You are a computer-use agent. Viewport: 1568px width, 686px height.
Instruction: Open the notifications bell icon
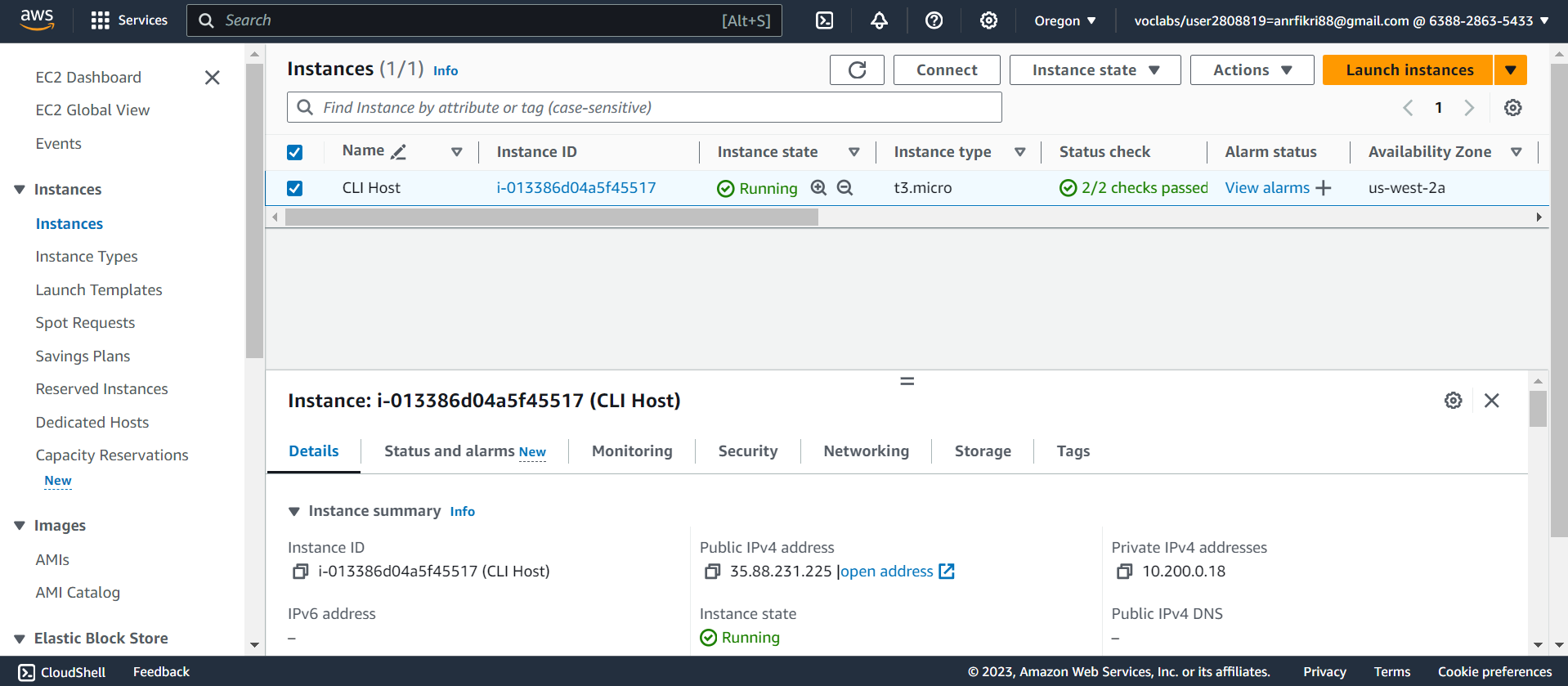(x=879, y=20)
